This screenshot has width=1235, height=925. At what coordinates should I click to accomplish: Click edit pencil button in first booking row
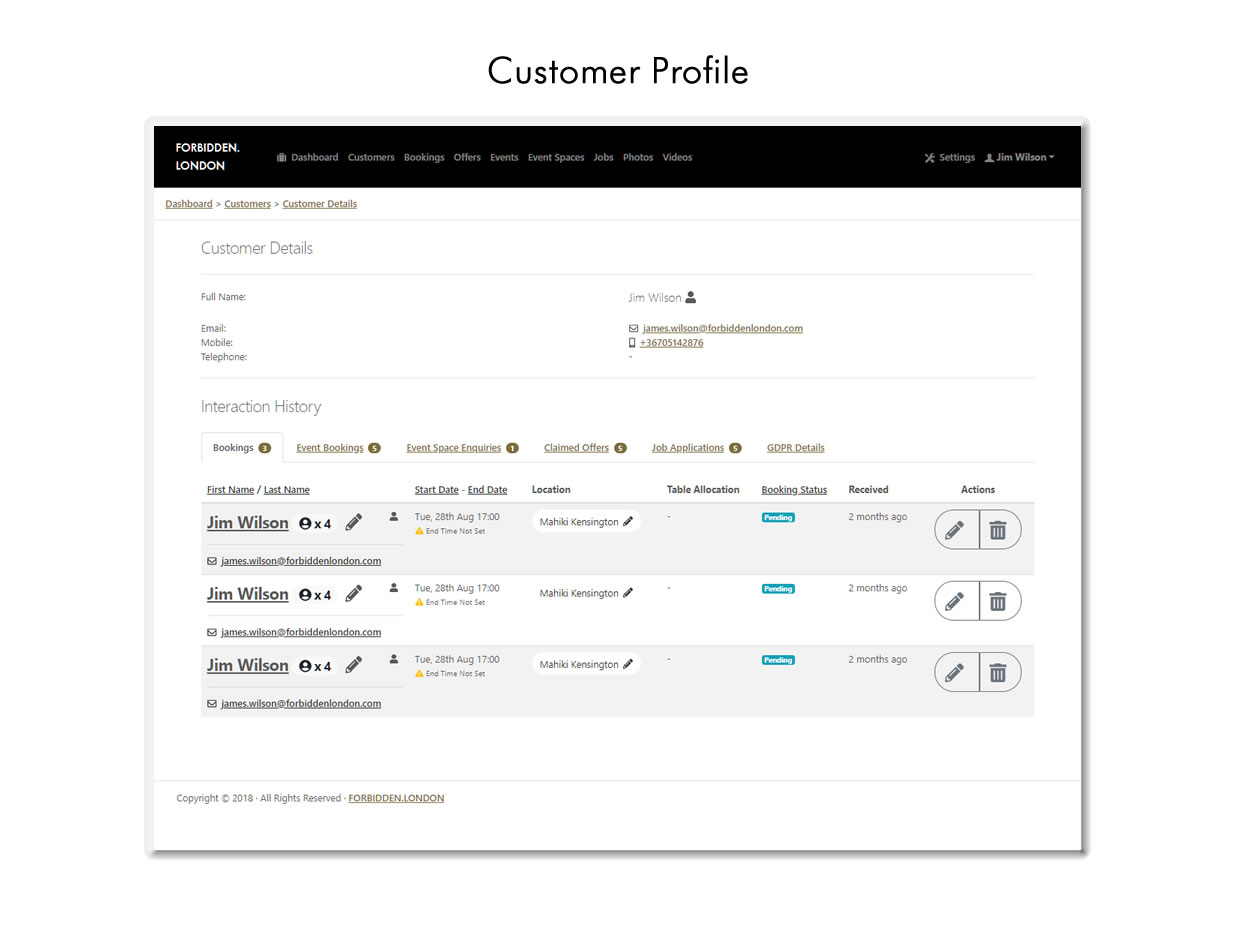click(x=956, y=530)
